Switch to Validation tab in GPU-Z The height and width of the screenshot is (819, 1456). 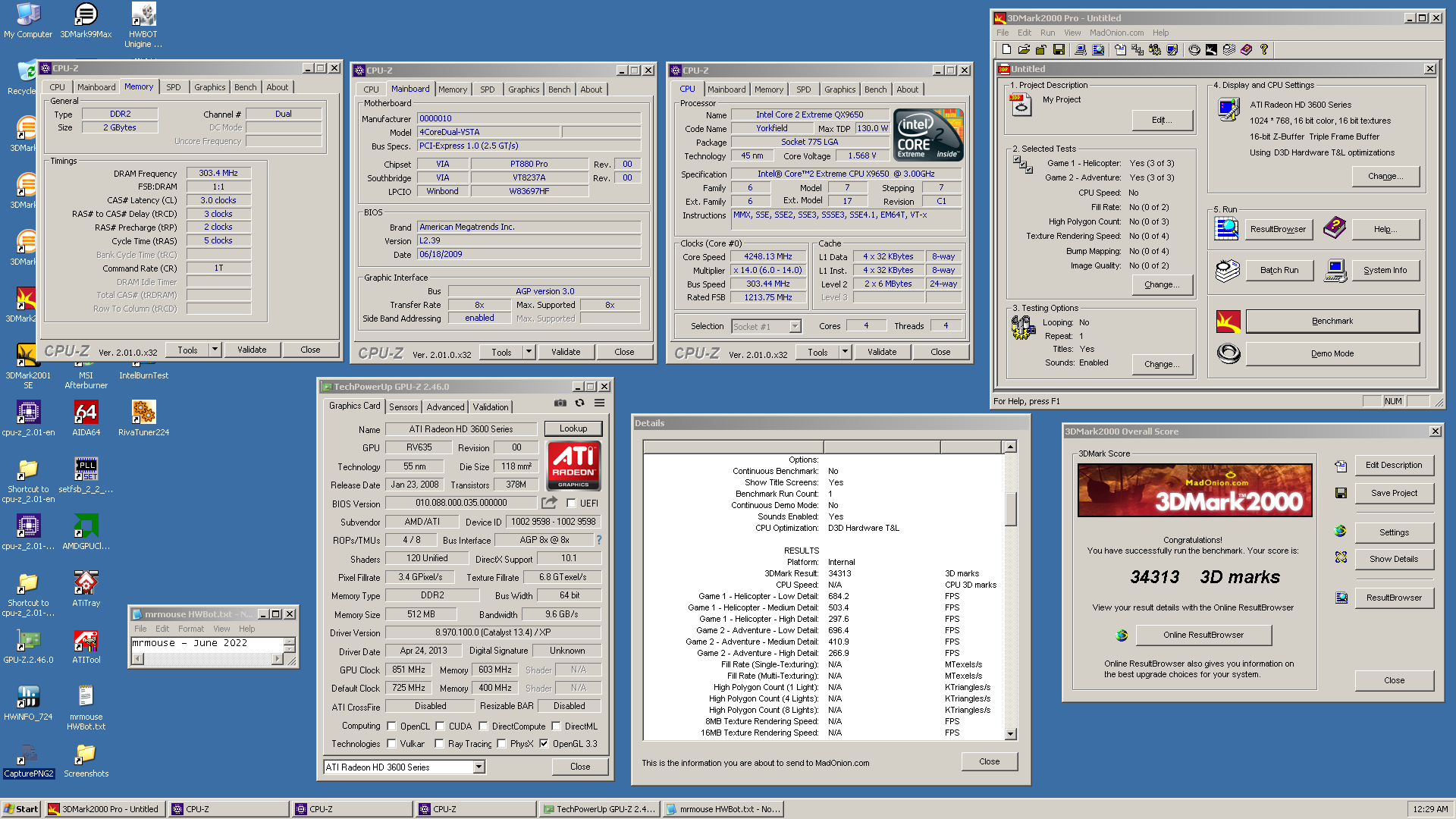491,407
